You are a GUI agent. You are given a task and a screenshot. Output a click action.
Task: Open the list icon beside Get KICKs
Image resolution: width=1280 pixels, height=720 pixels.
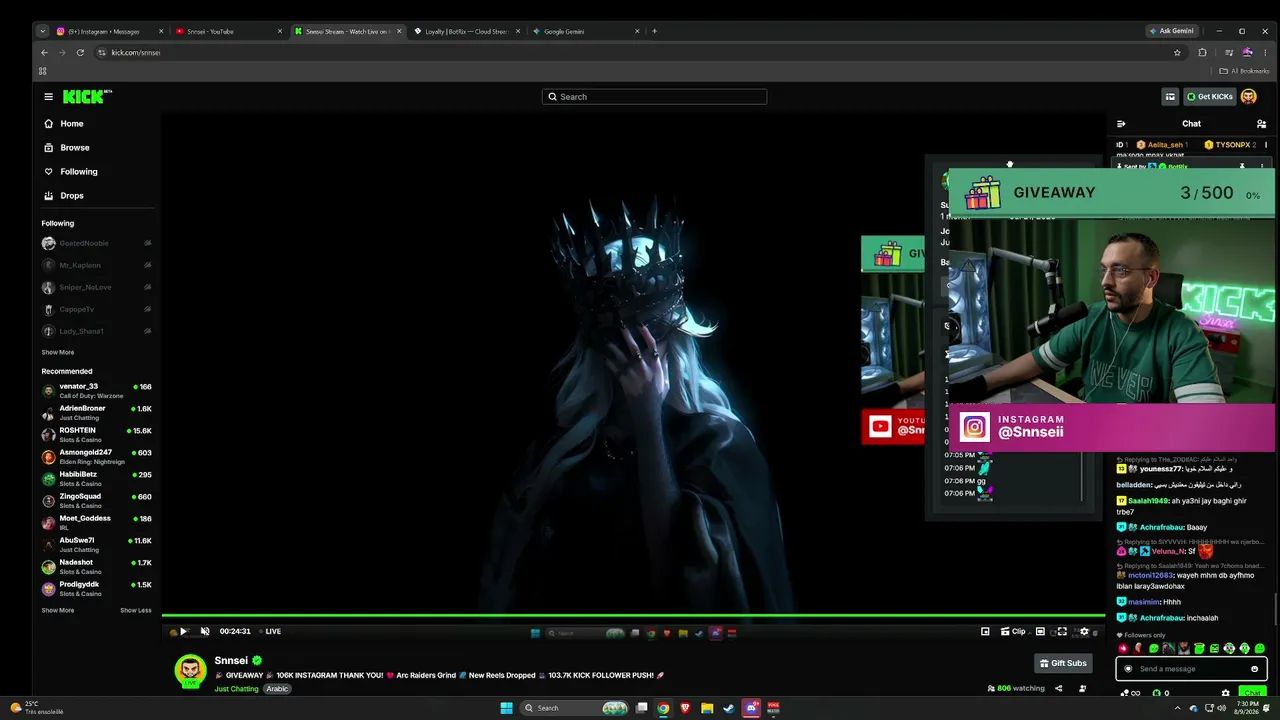1170,97
